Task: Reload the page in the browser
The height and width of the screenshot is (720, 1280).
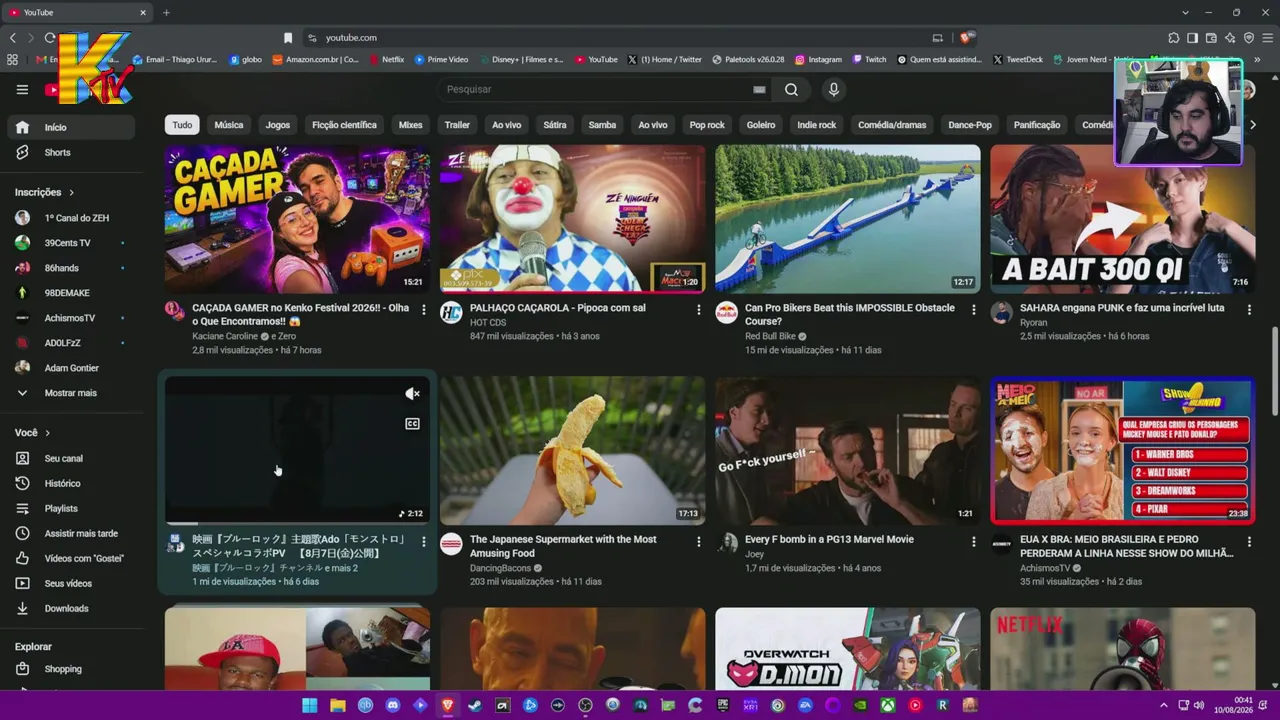Action: point(49,38)
